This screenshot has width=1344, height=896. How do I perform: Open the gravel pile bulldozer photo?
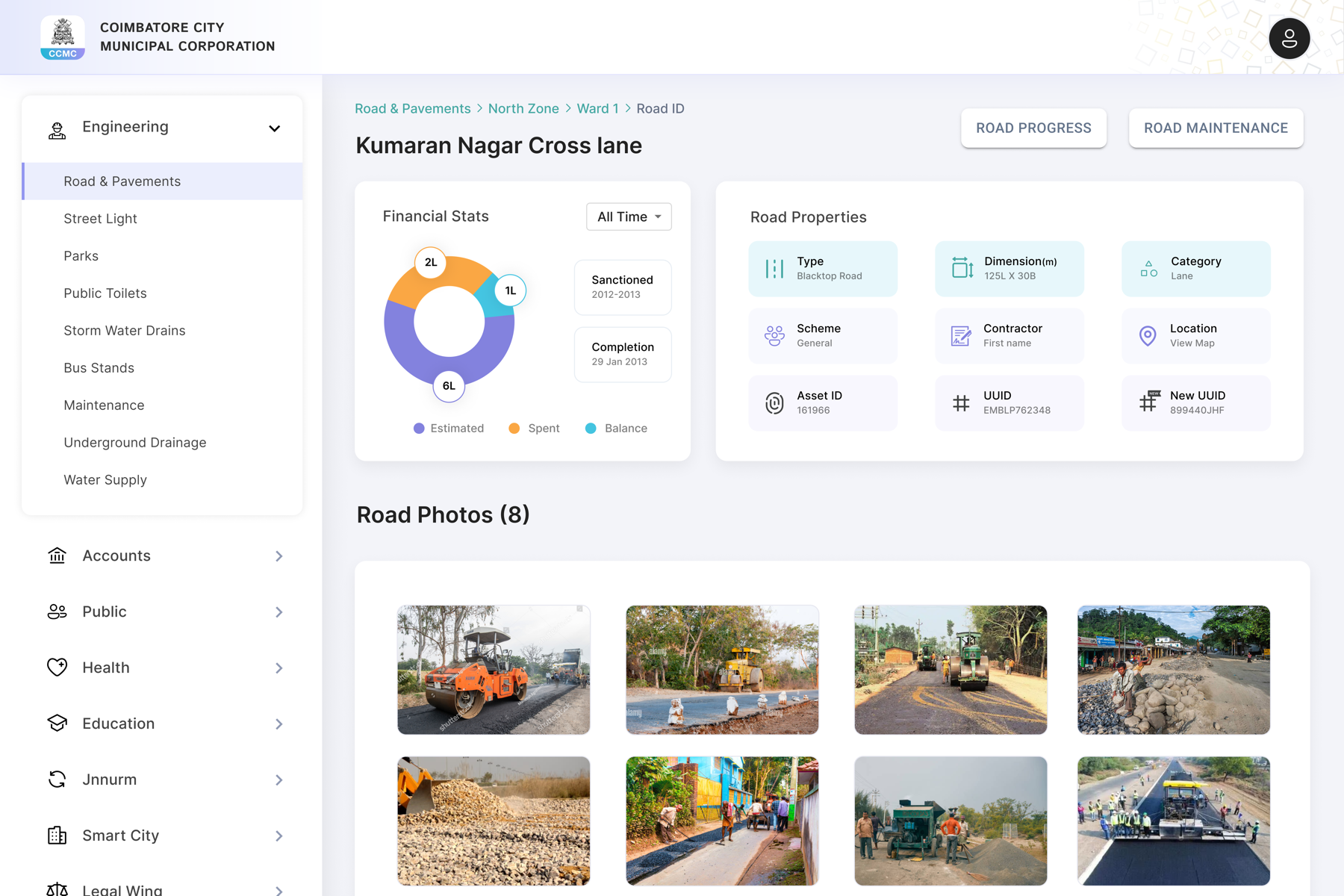tap(494, 821)
